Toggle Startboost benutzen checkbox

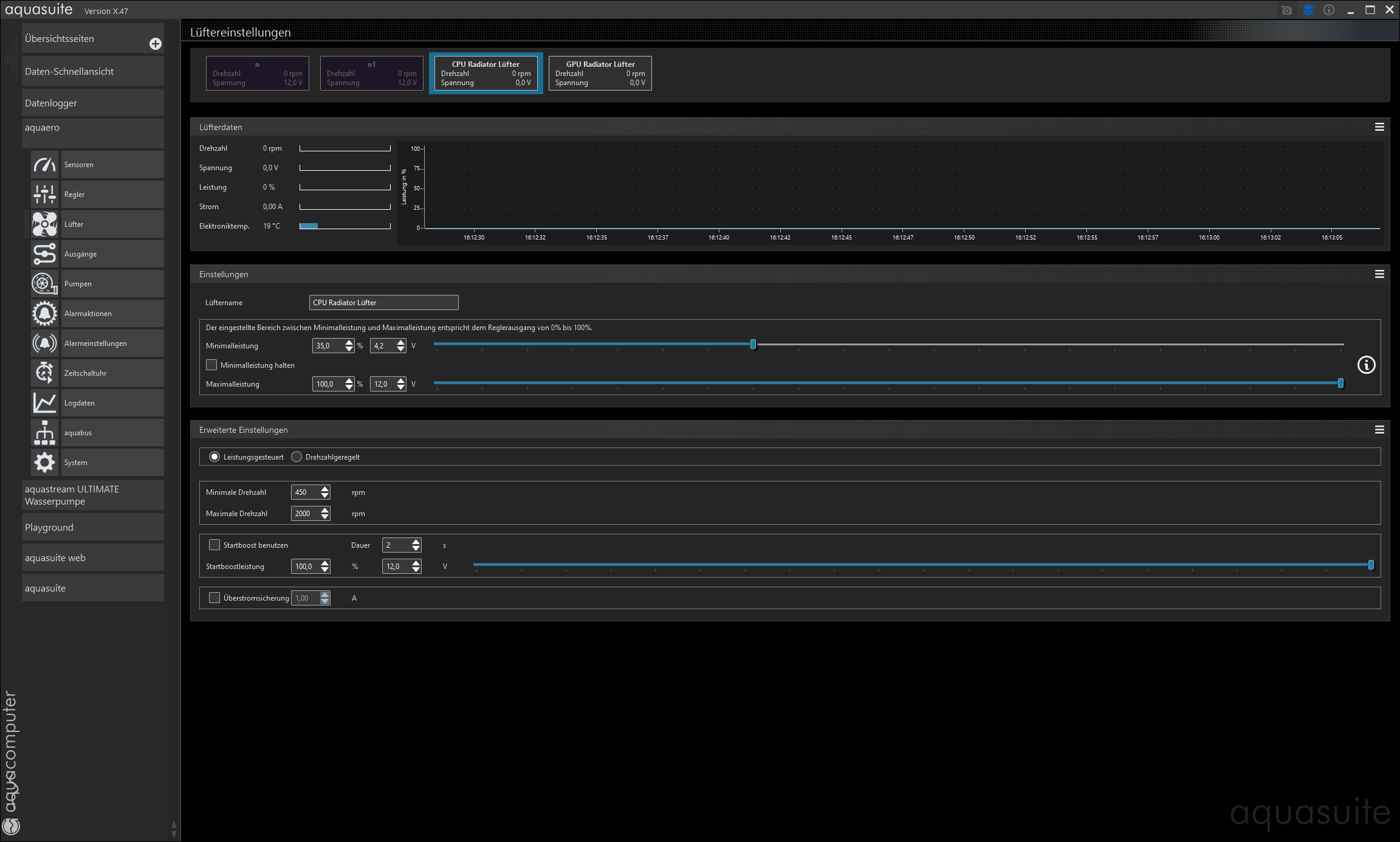click(214, 545)
